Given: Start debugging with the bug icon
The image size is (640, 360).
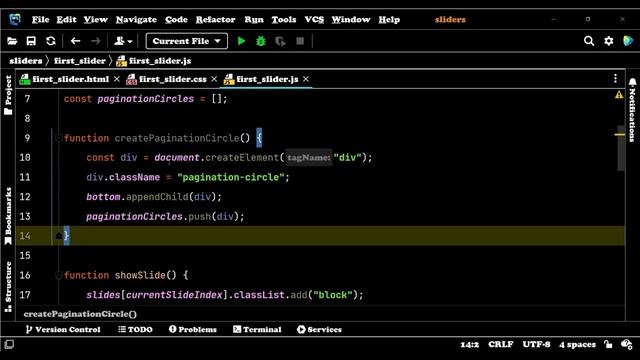Looking at the screenshot, I should [260, 41].
